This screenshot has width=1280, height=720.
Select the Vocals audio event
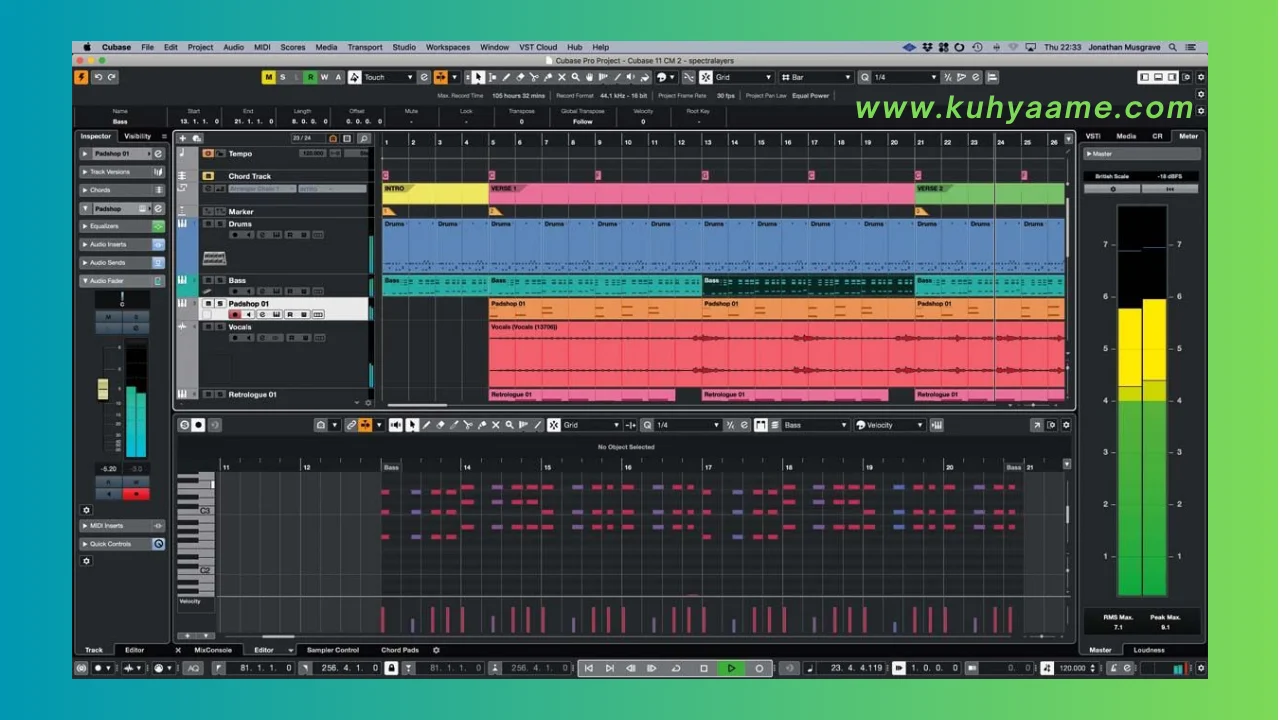pos(776,354)
